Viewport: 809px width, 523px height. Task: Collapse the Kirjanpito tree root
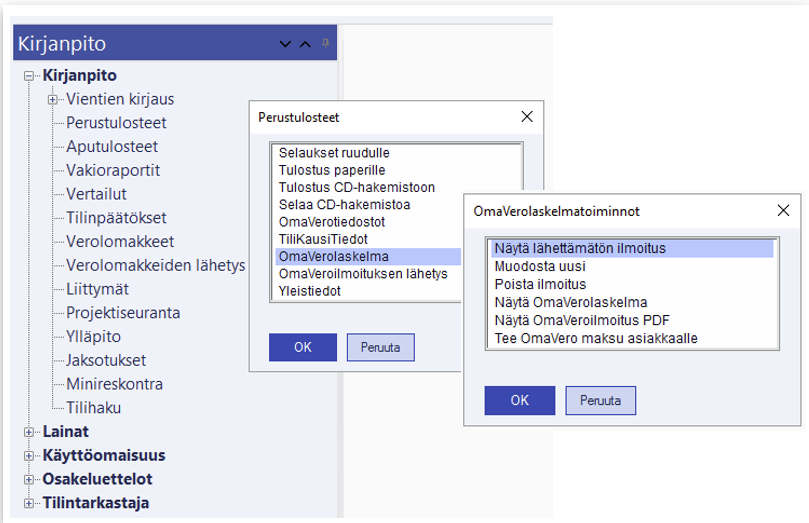pyautogui.click(x=29, y=76)
